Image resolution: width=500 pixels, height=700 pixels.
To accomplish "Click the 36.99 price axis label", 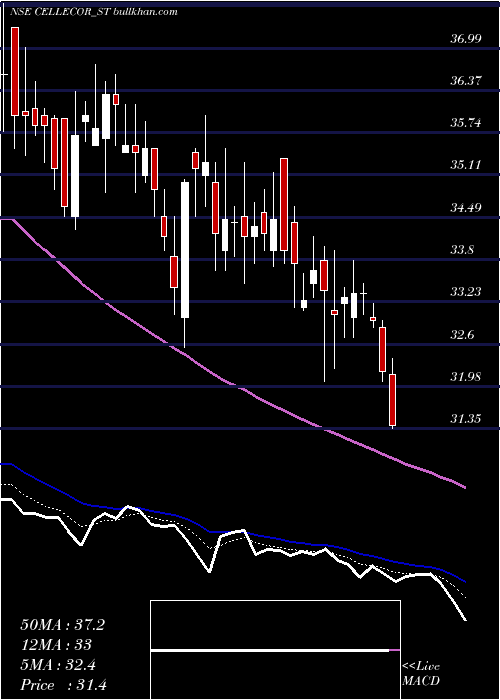I will 466,39.
